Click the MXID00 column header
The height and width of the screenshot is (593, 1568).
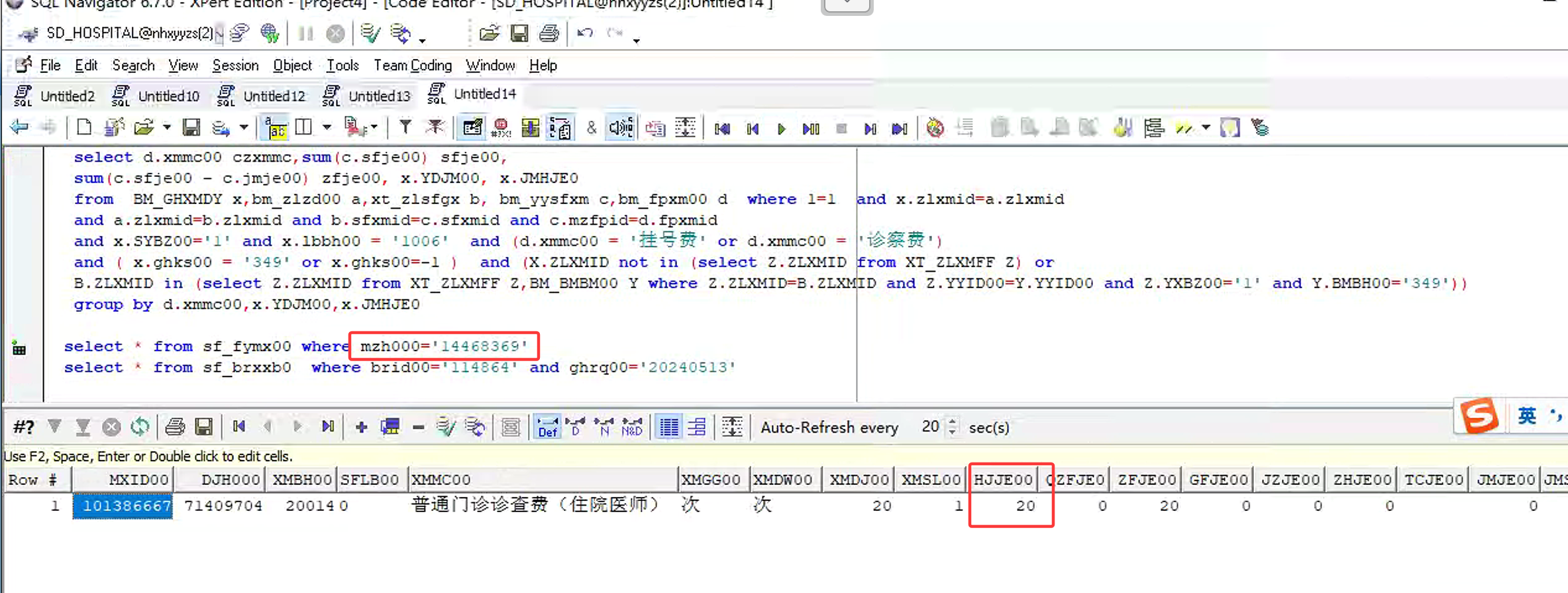click(x=123, y=480)
